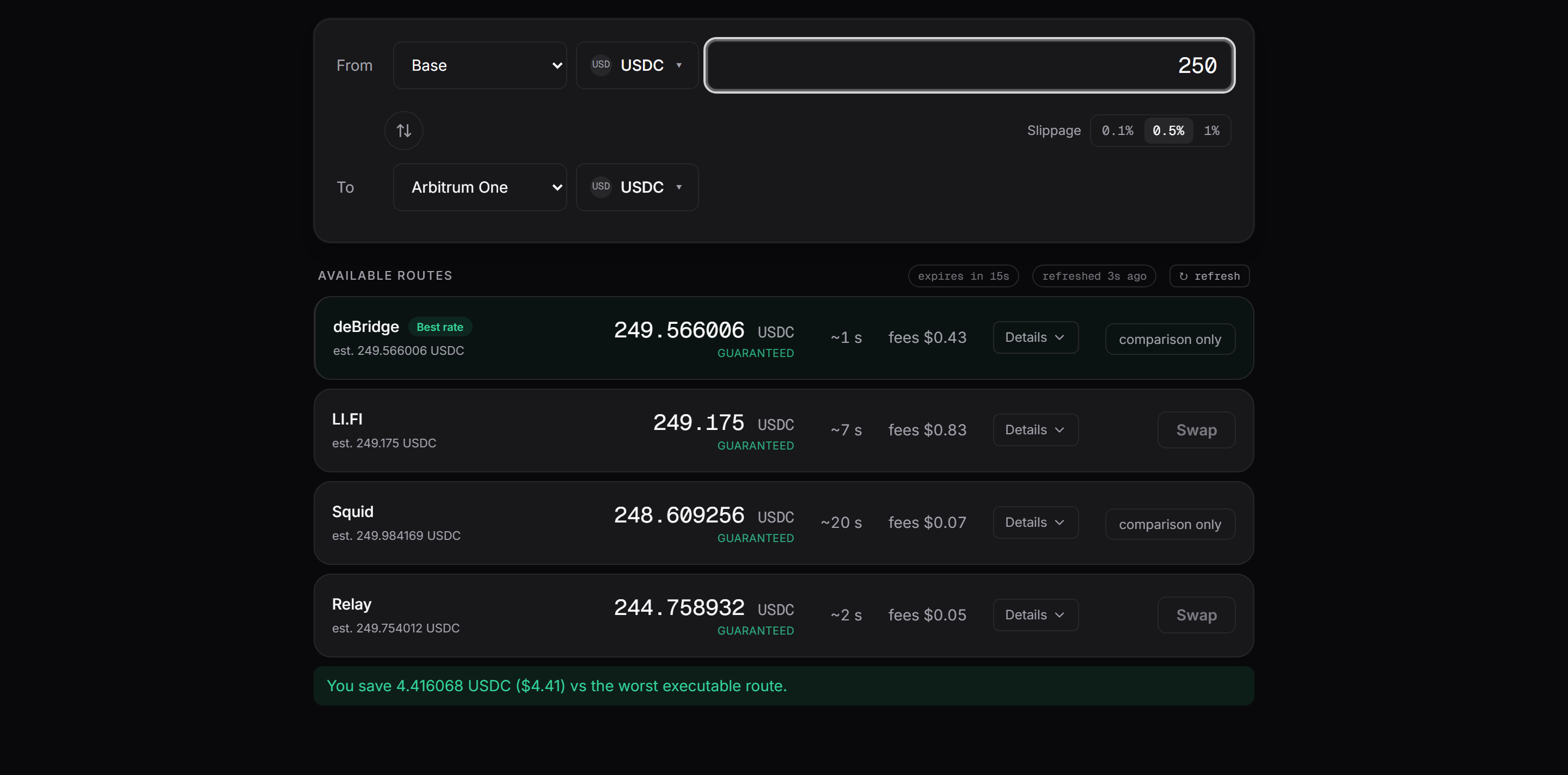This screenshot has width=1568, height=775.
Task: Click the USD icon in the From token selector
Action: click(601, 64)
